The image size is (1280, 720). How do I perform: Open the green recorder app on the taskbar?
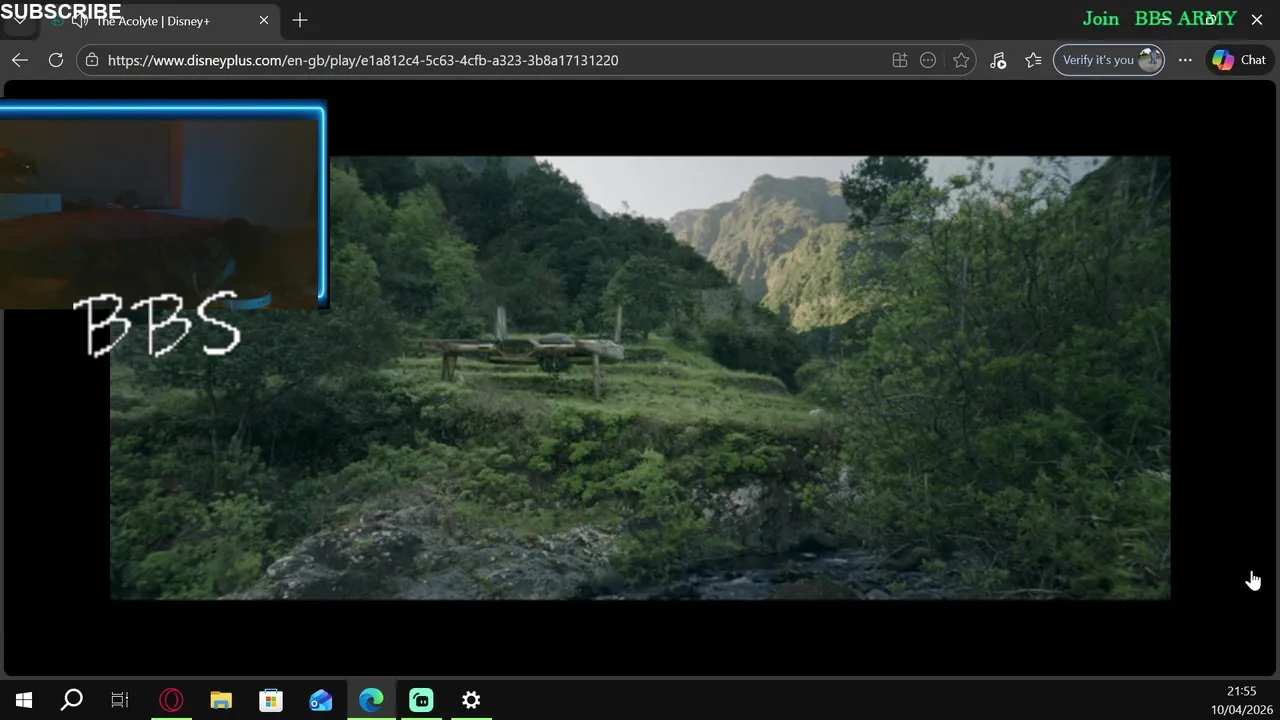tap(421, 700)
